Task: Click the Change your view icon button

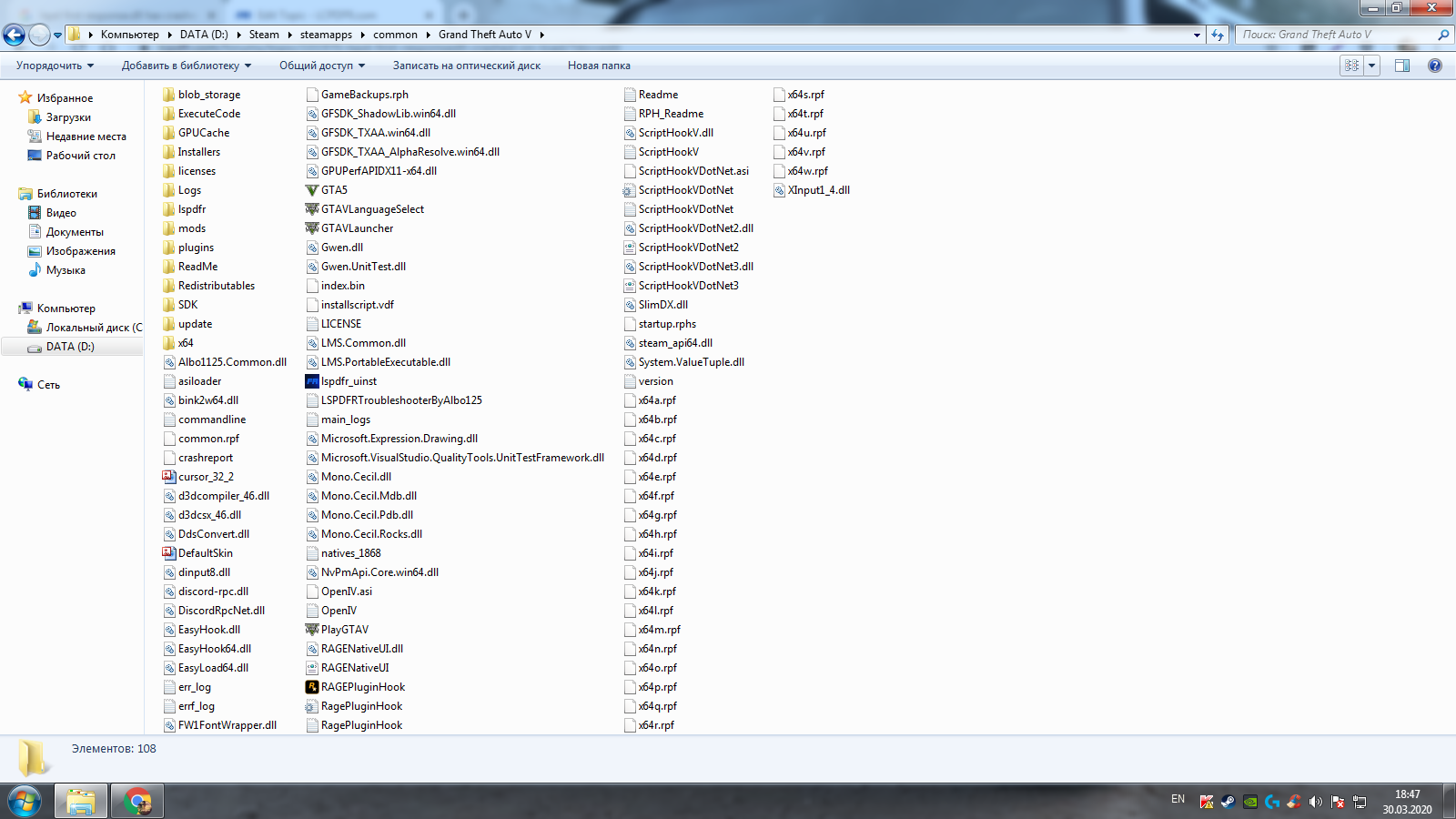Action: 1351,66
